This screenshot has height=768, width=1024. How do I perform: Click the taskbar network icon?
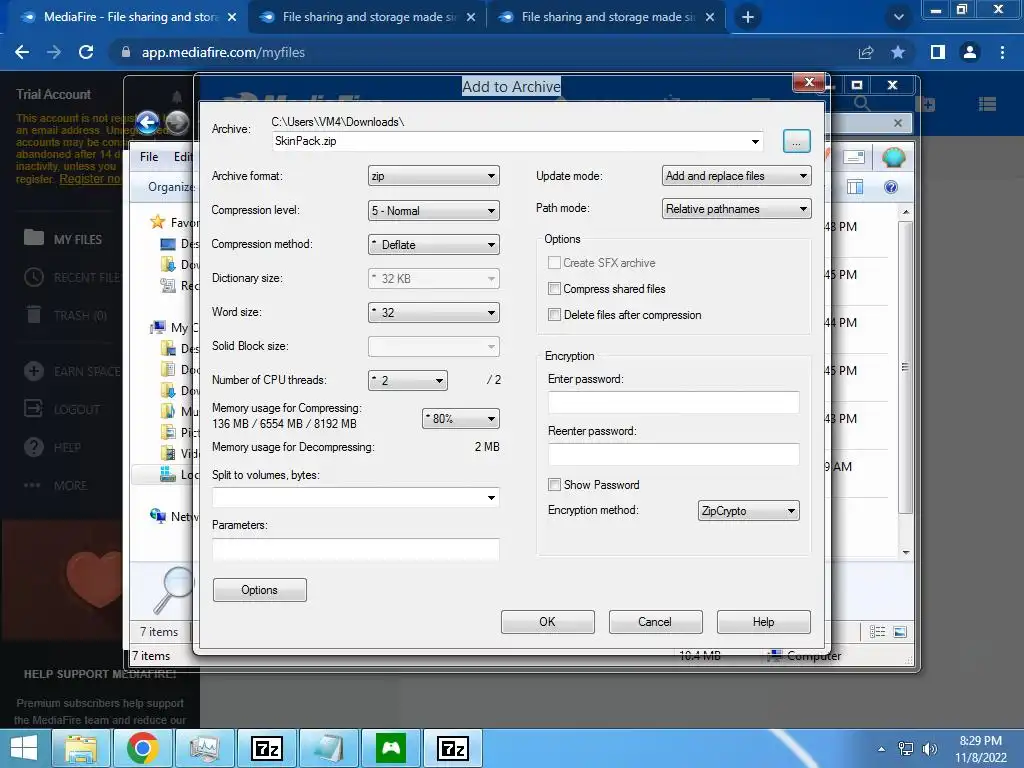point(906,749)
